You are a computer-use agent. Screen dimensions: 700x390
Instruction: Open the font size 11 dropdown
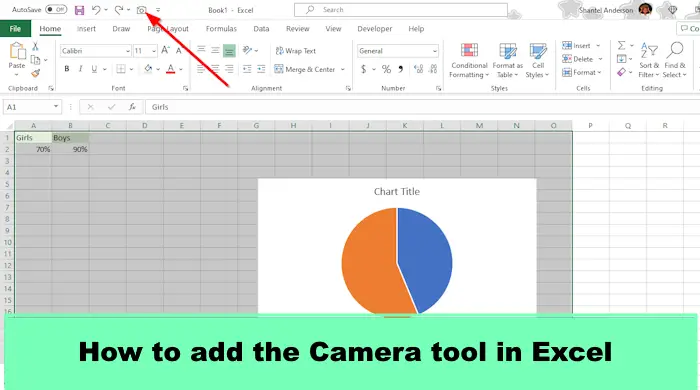[154, 51]
